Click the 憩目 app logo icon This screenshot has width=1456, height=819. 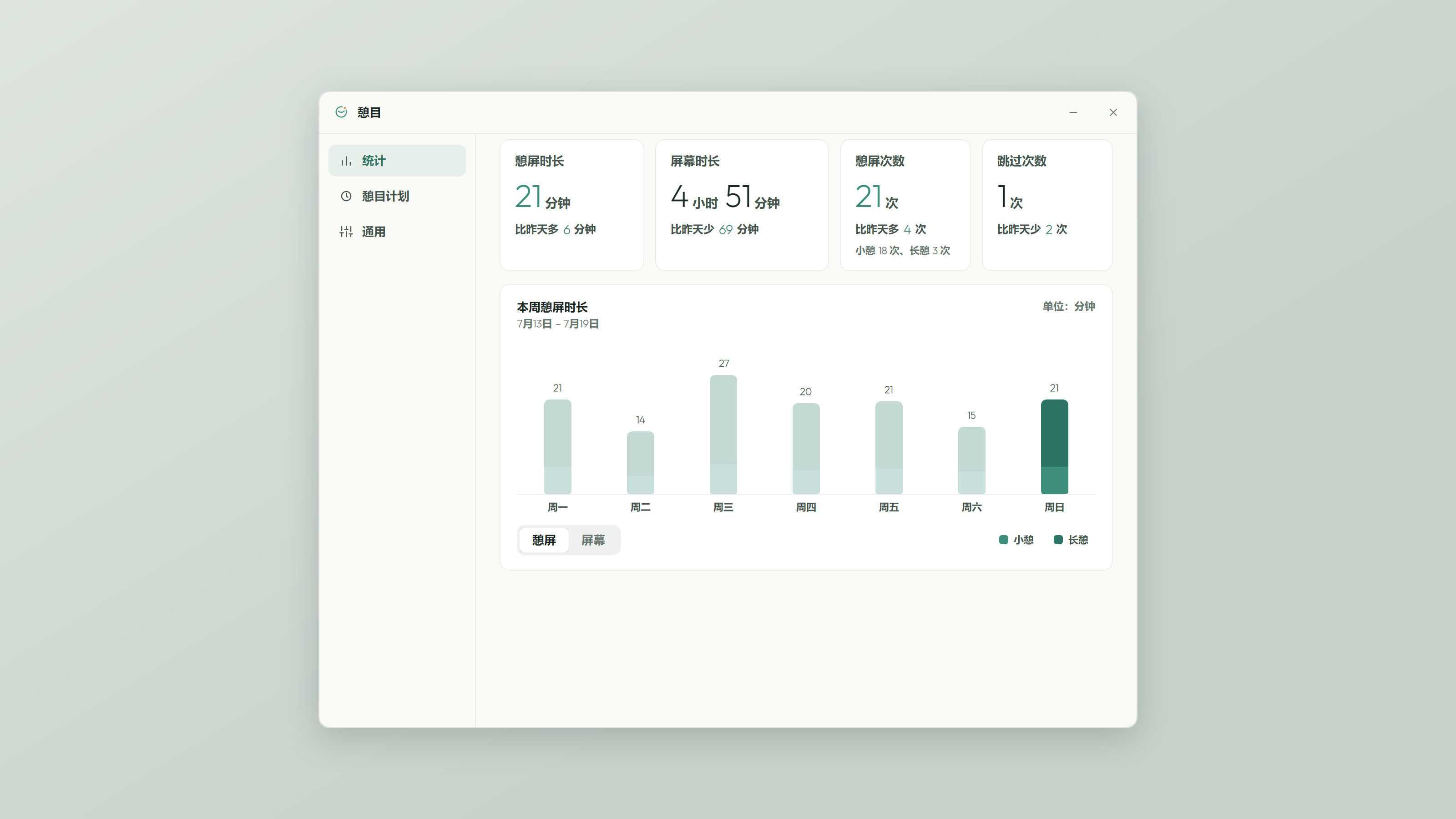click(x=341, y=112)
